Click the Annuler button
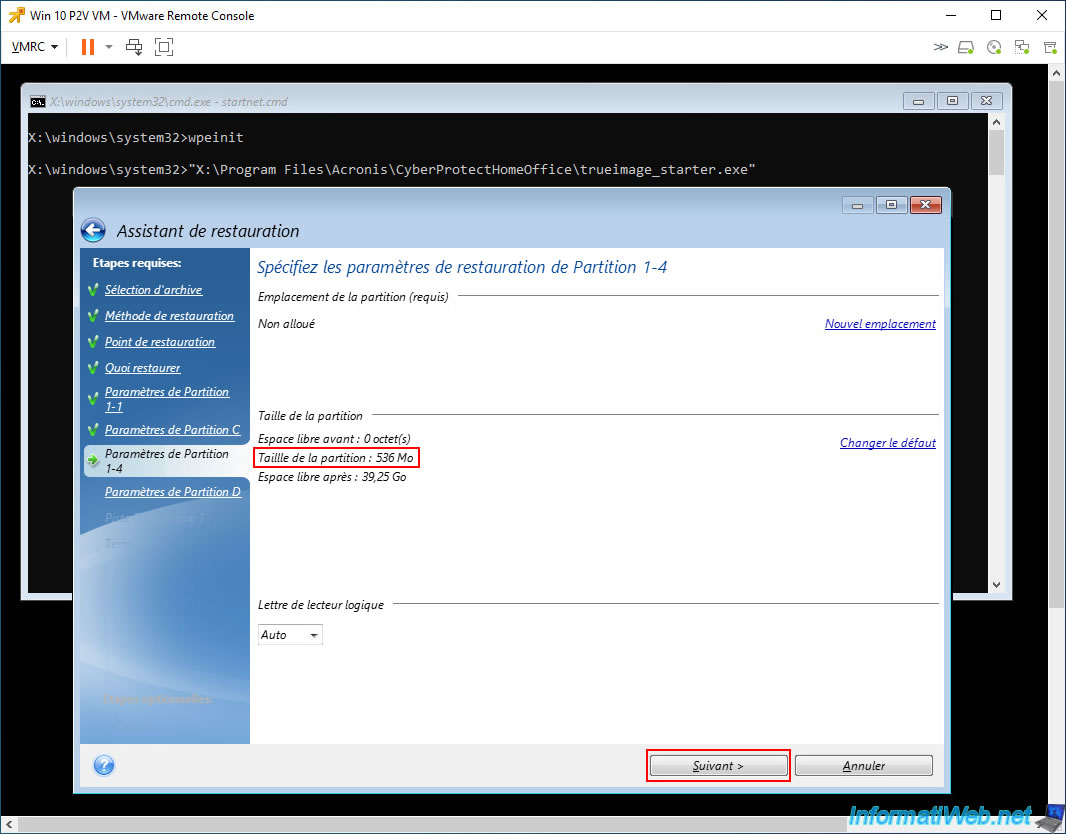This screenshot has height=834, width=1066. tap(863, 765)
